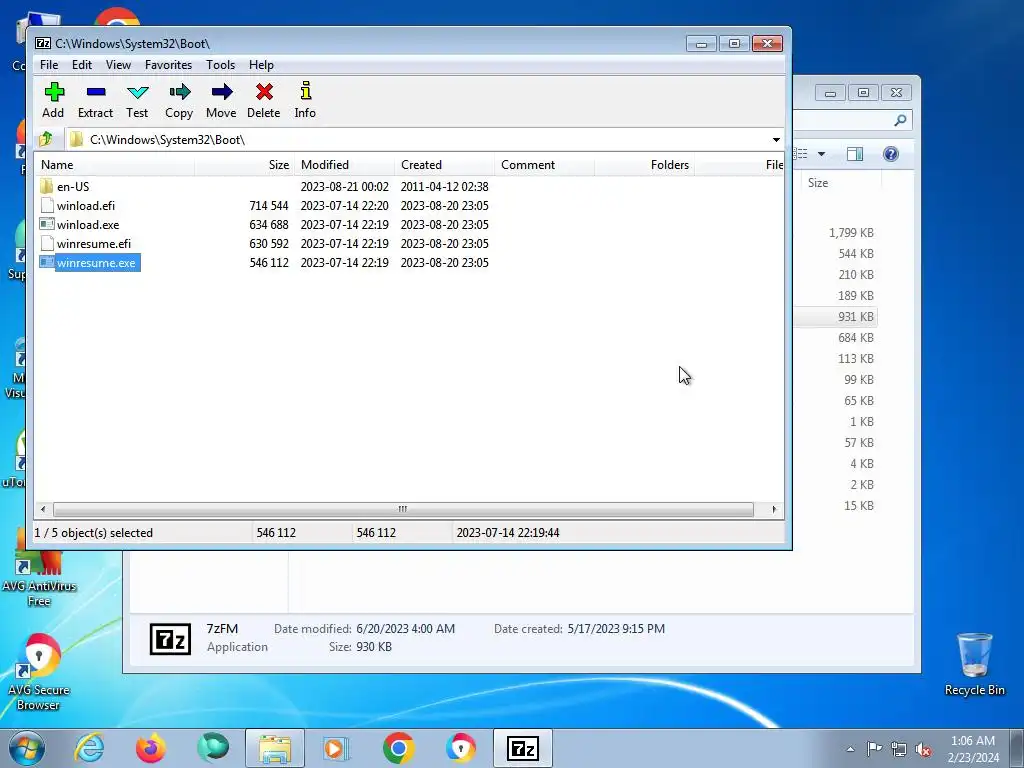1024x768 pixels.
Task: Click the Copy toolbar icon
Action: [x=179, y=100]
